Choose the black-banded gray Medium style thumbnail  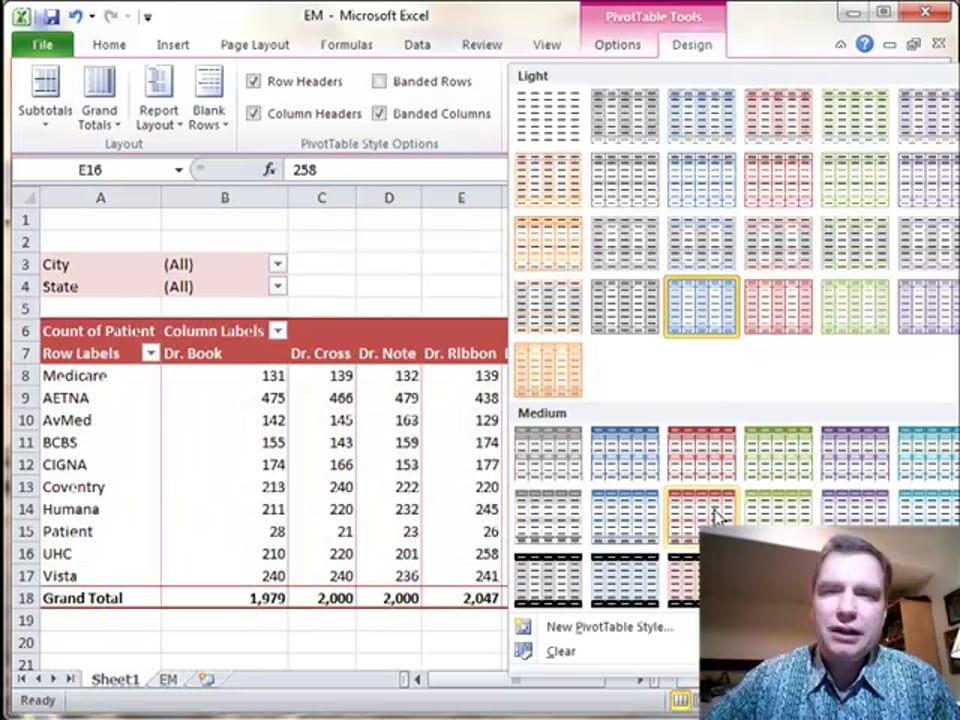(548, 580)
